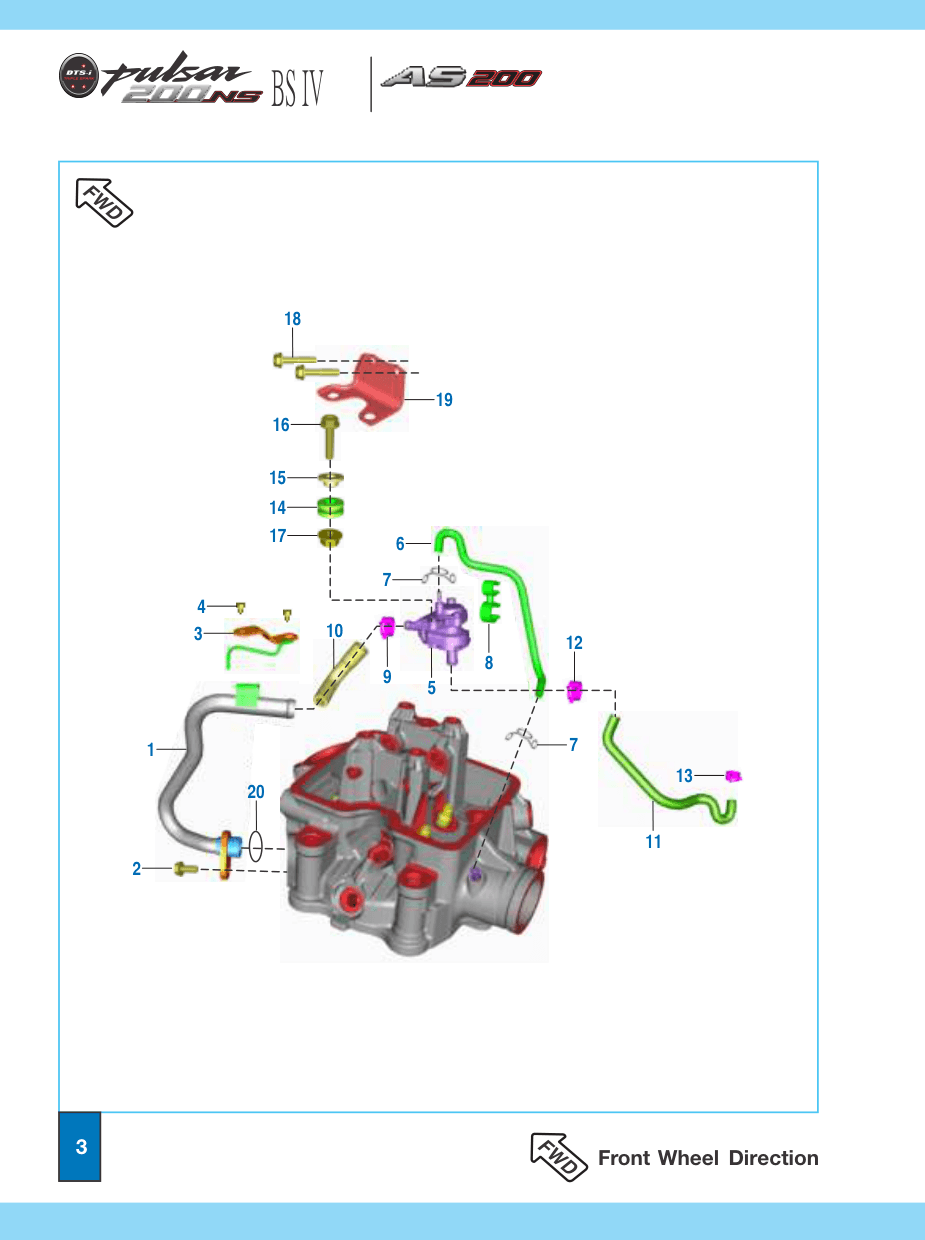Click the AS 200 logo
This screenshot has width=925, height=1240.
pyautogui.click(x=462, y=79)
